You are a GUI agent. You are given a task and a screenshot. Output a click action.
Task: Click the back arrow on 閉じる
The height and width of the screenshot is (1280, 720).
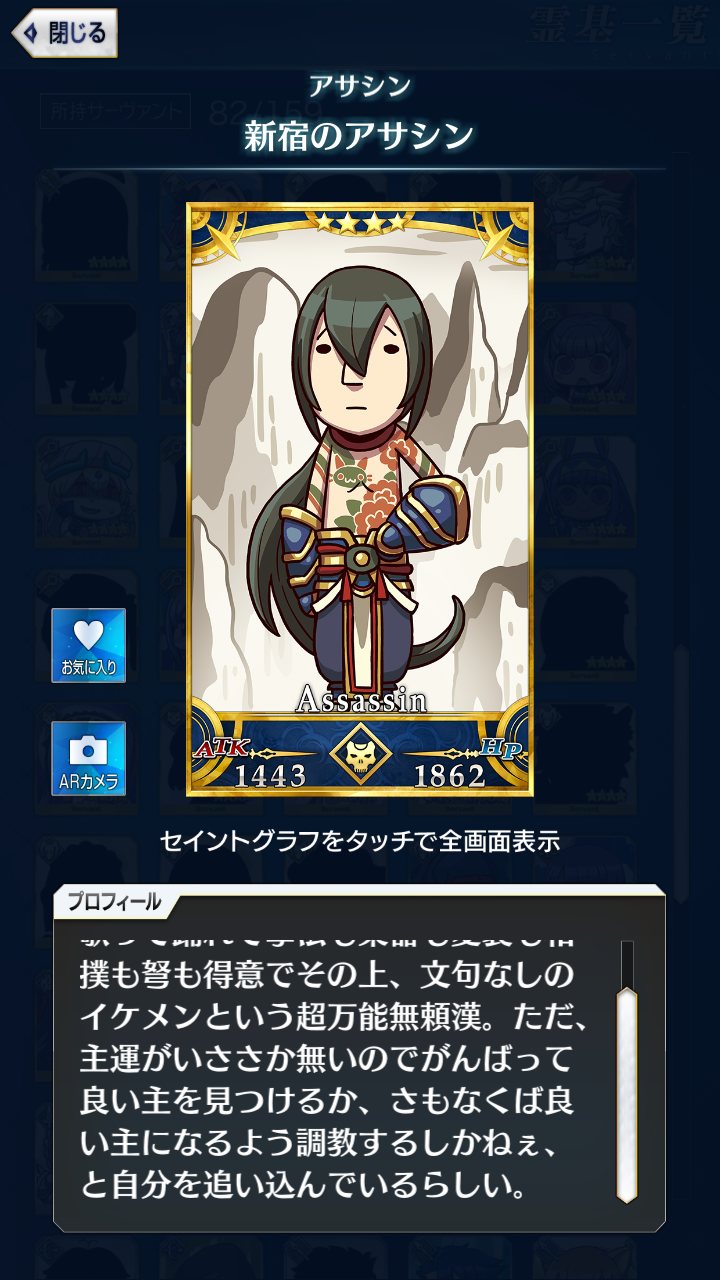(x=31, y=33)
